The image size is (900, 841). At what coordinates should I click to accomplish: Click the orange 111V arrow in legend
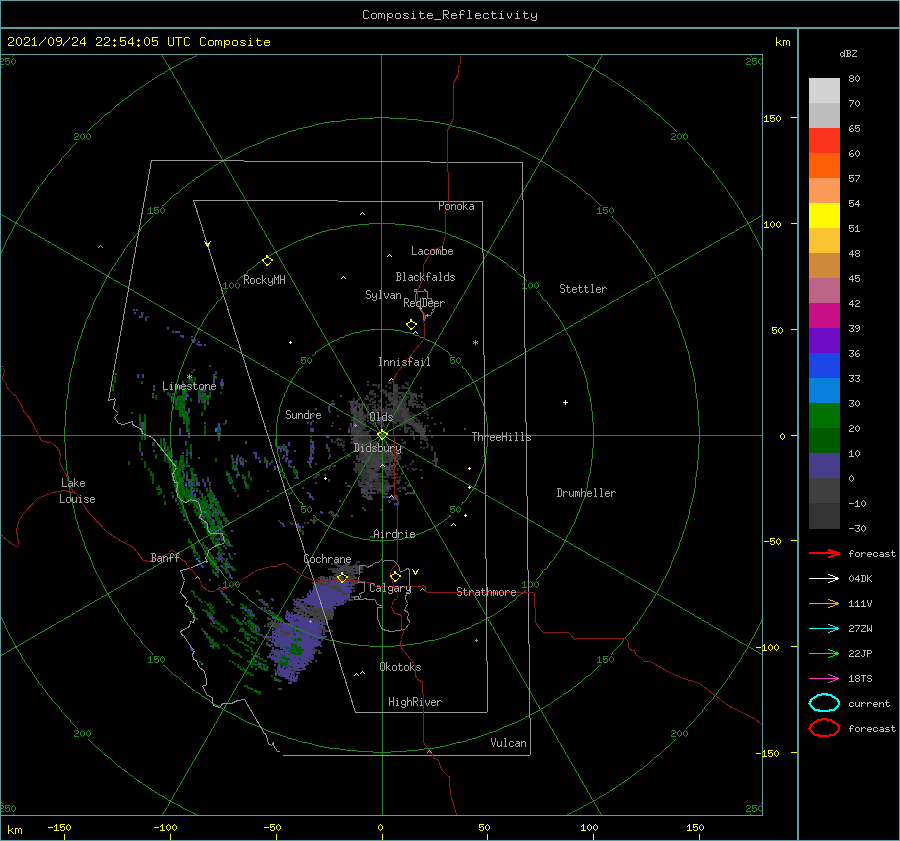[824, 603]
